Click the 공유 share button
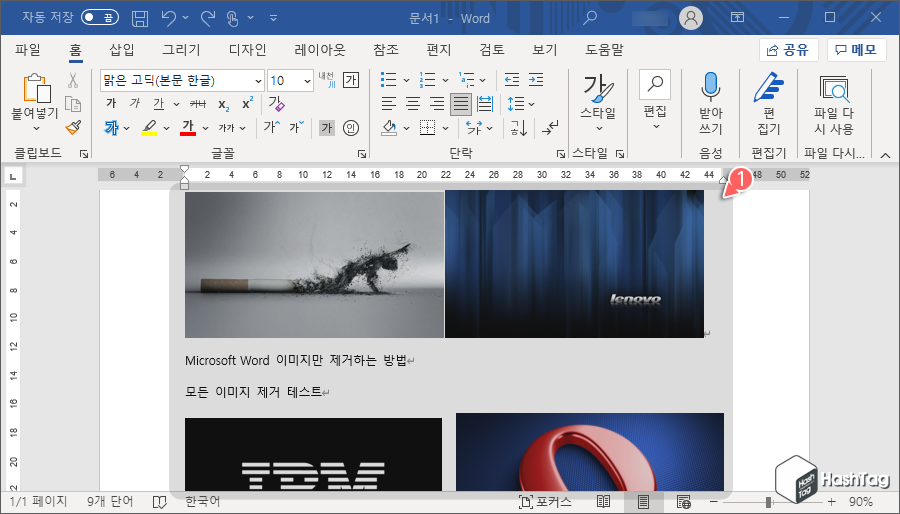Screen dimensions: 900x514 coord(788,50)
